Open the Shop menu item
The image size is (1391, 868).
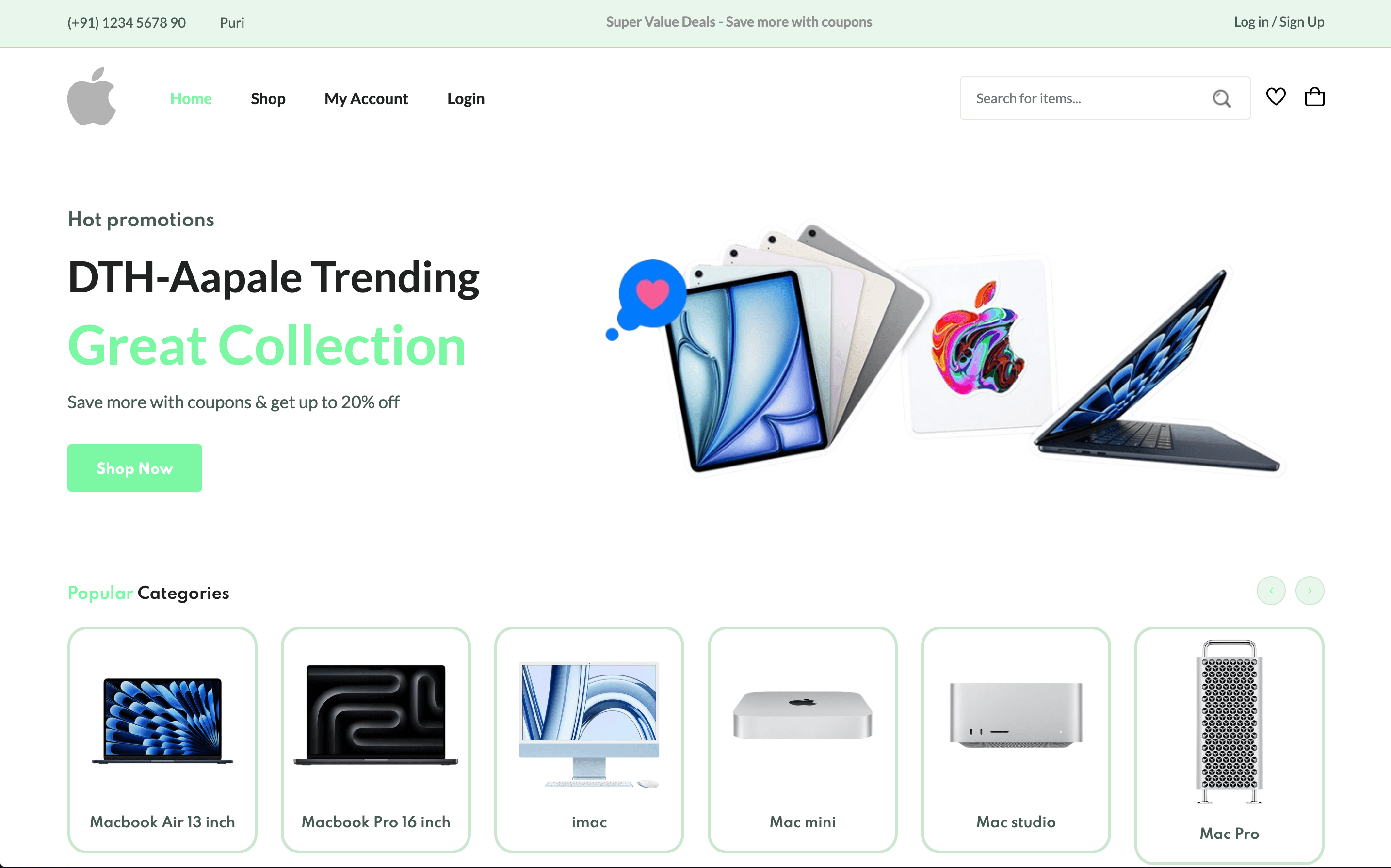point(268,99)
